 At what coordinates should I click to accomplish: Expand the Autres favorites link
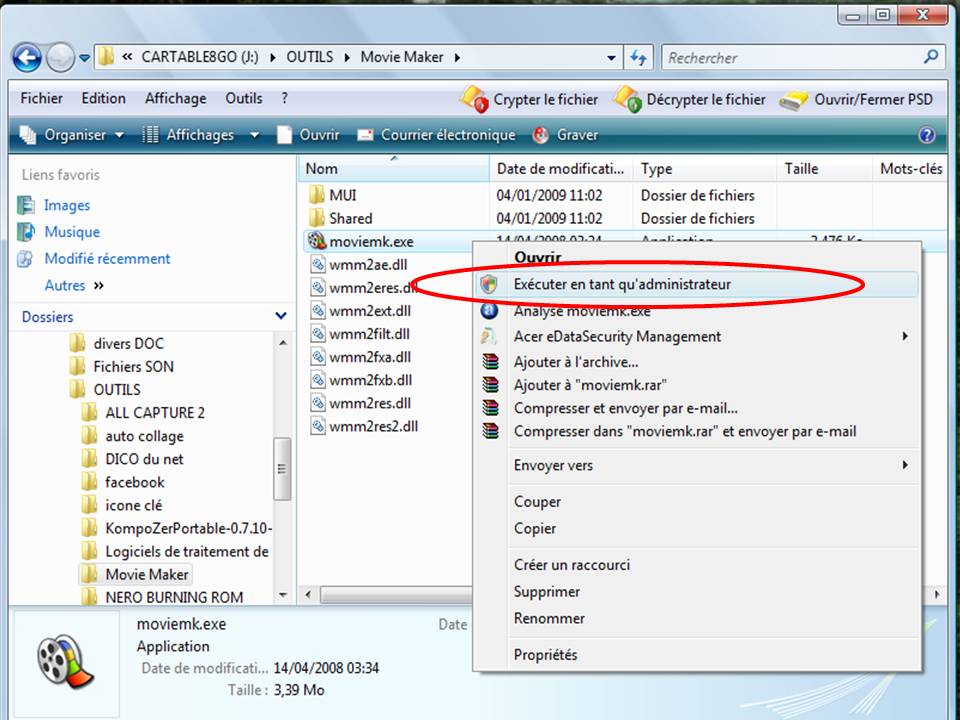point(73,285)
